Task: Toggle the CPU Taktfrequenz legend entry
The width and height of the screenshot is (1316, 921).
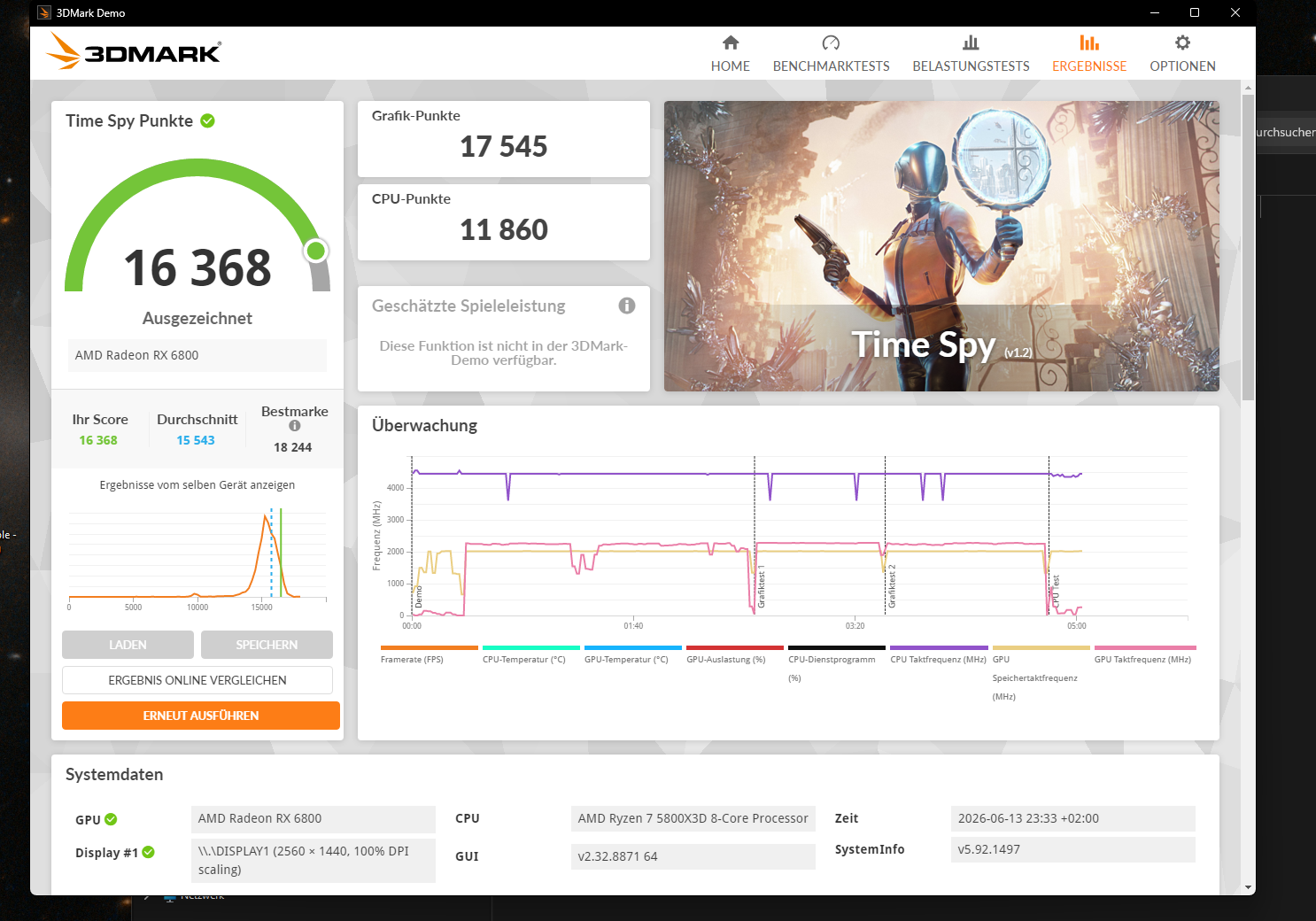Action: coord(939,654)
